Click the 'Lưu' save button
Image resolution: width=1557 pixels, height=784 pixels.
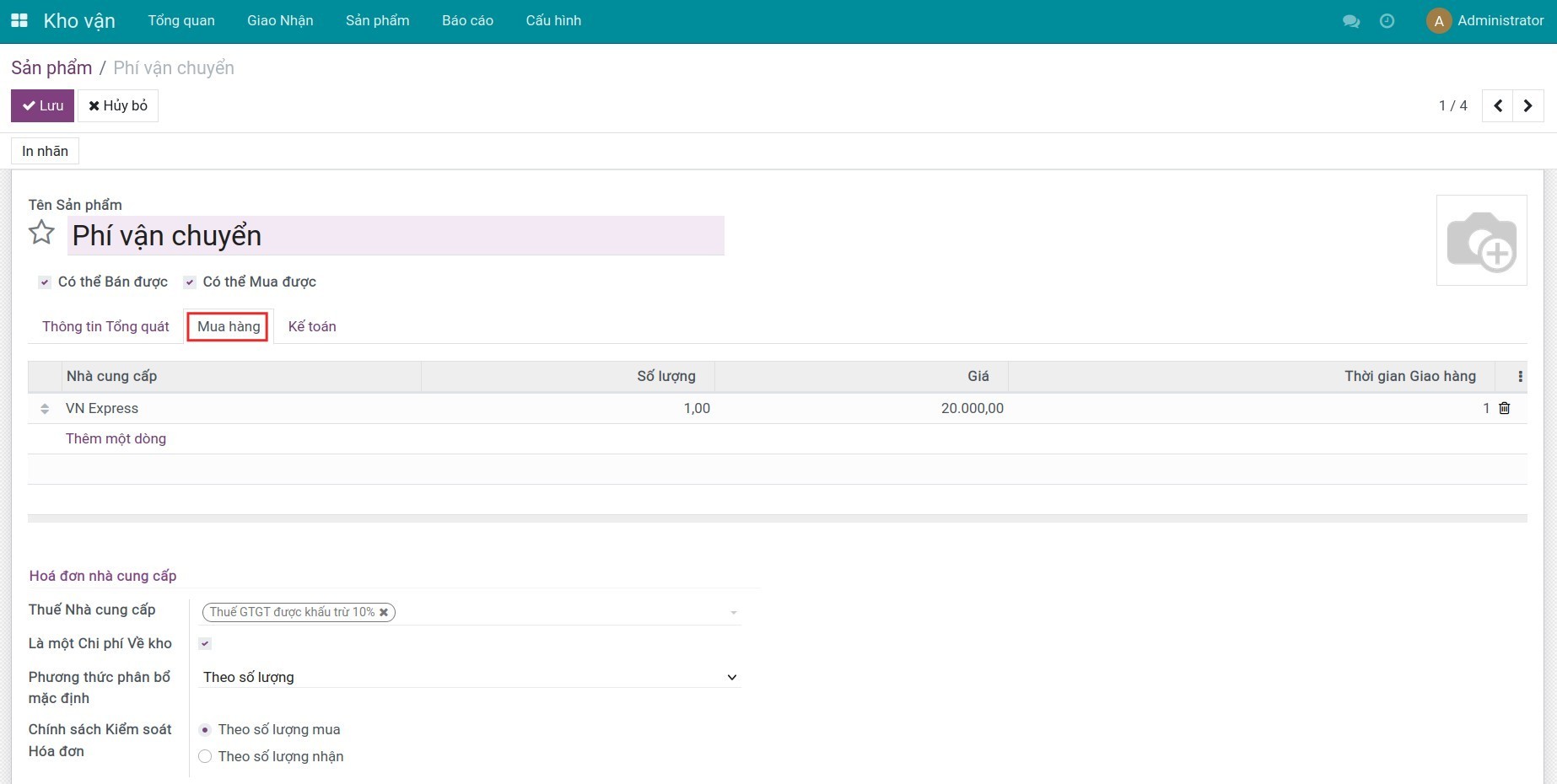click(42, 106)
